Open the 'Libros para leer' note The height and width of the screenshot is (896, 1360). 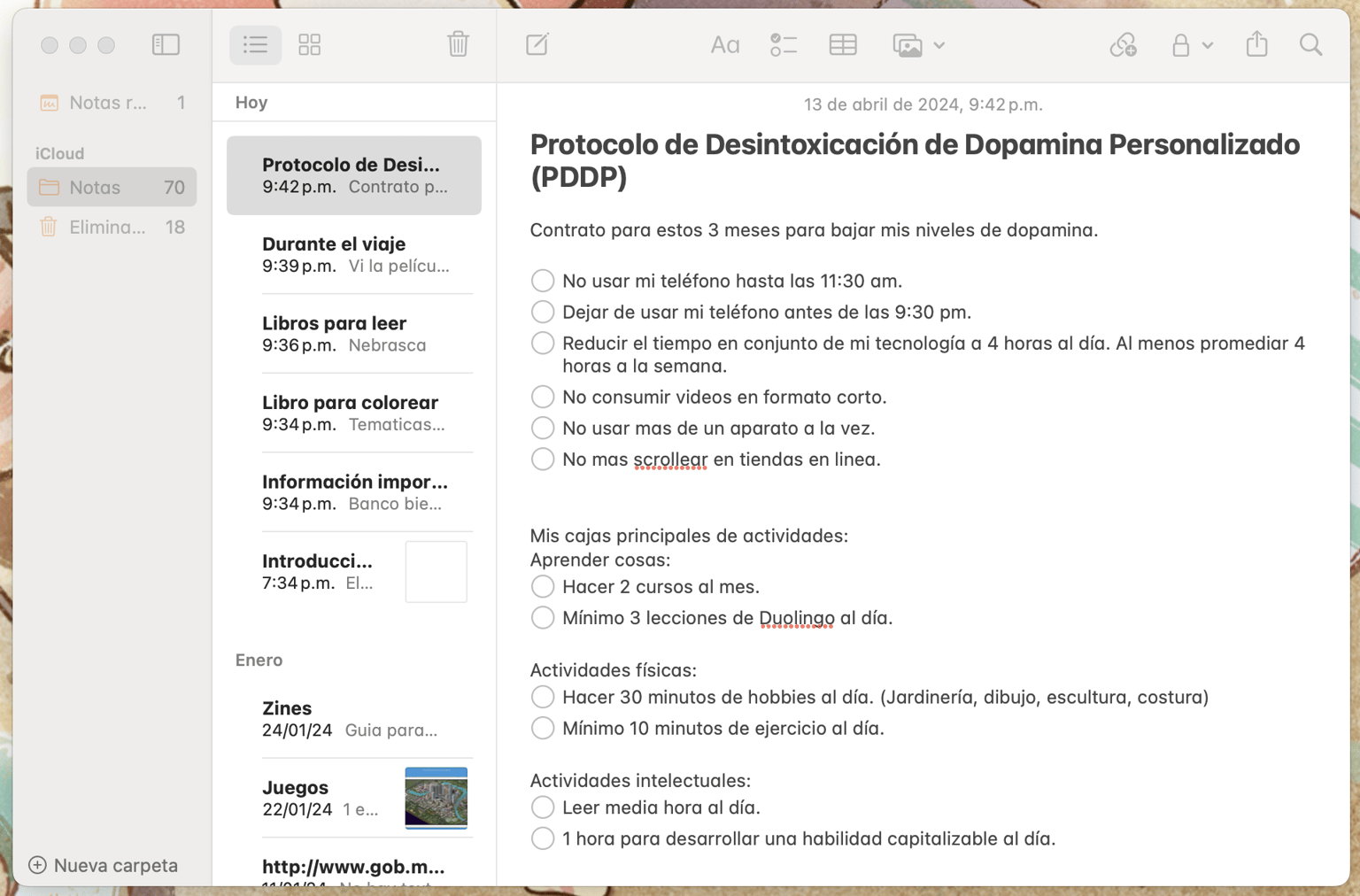click(354, 334)
